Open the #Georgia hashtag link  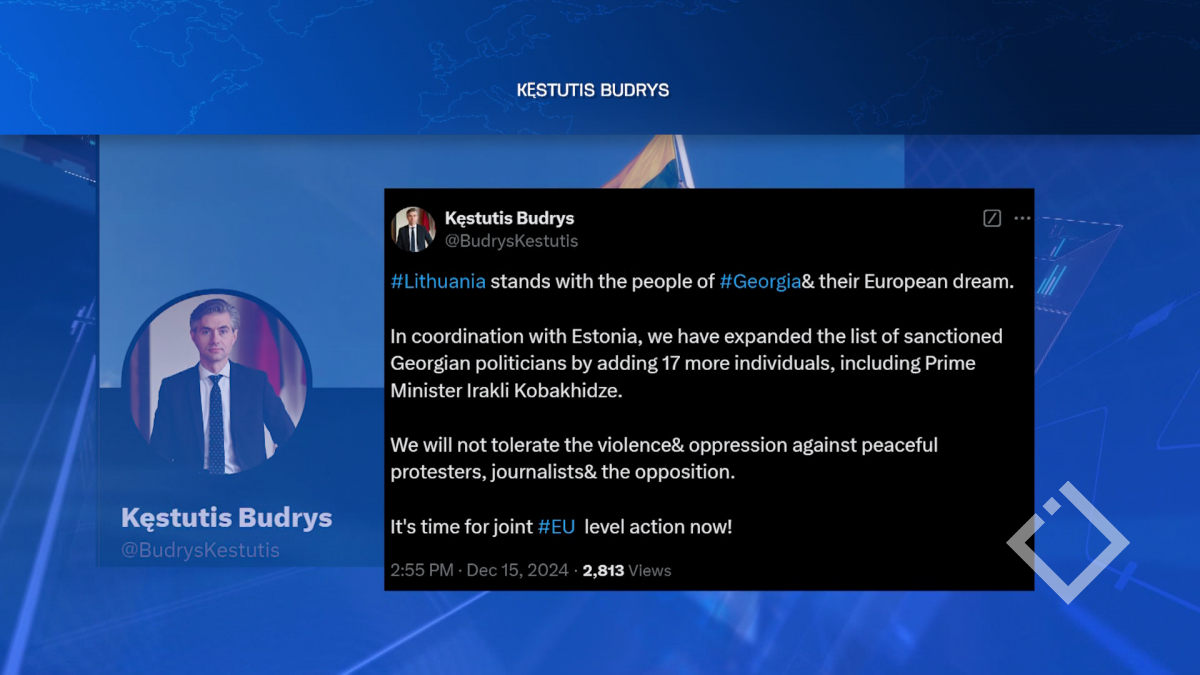point(760,281)
